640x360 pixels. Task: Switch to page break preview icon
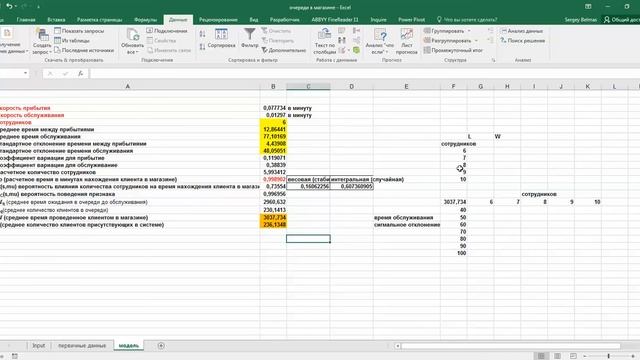point(573,356)
